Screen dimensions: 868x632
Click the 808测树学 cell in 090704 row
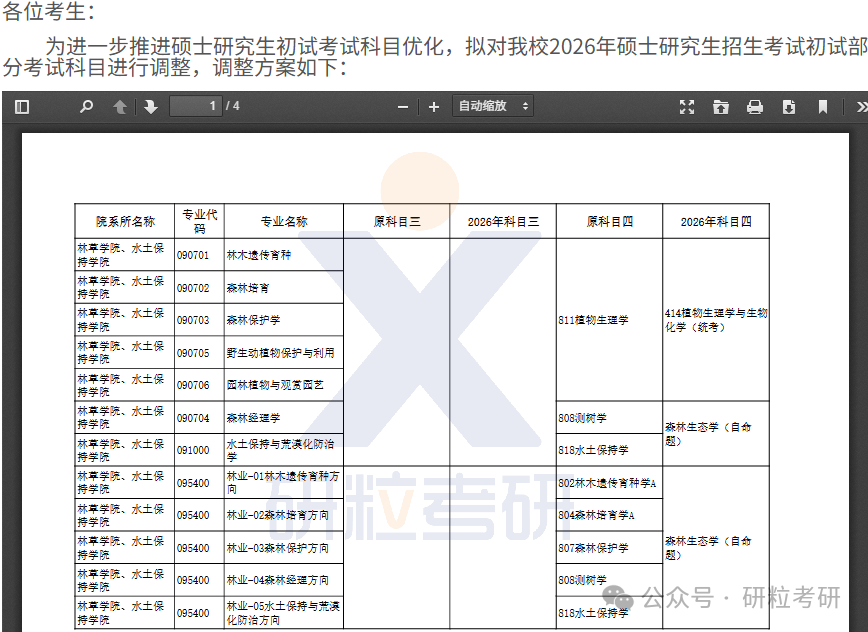tap(609, 418)
